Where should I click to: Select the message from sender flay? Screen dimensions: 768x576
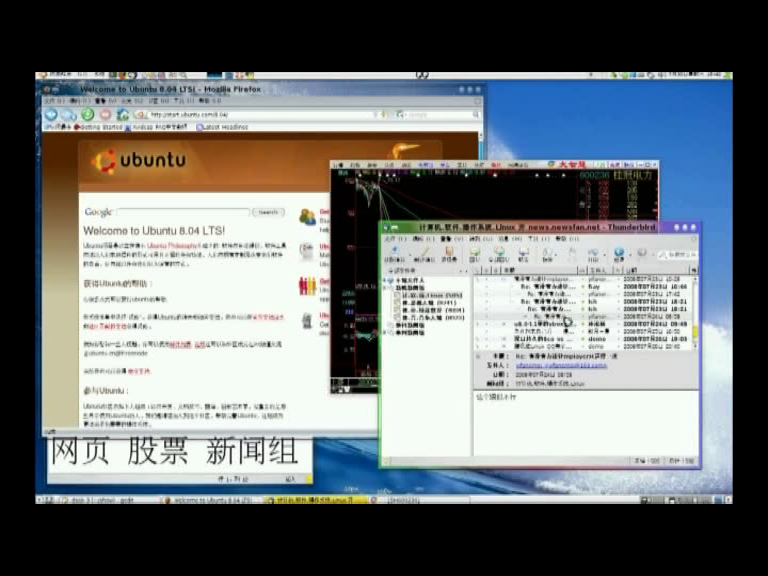[x=585, y=287]
